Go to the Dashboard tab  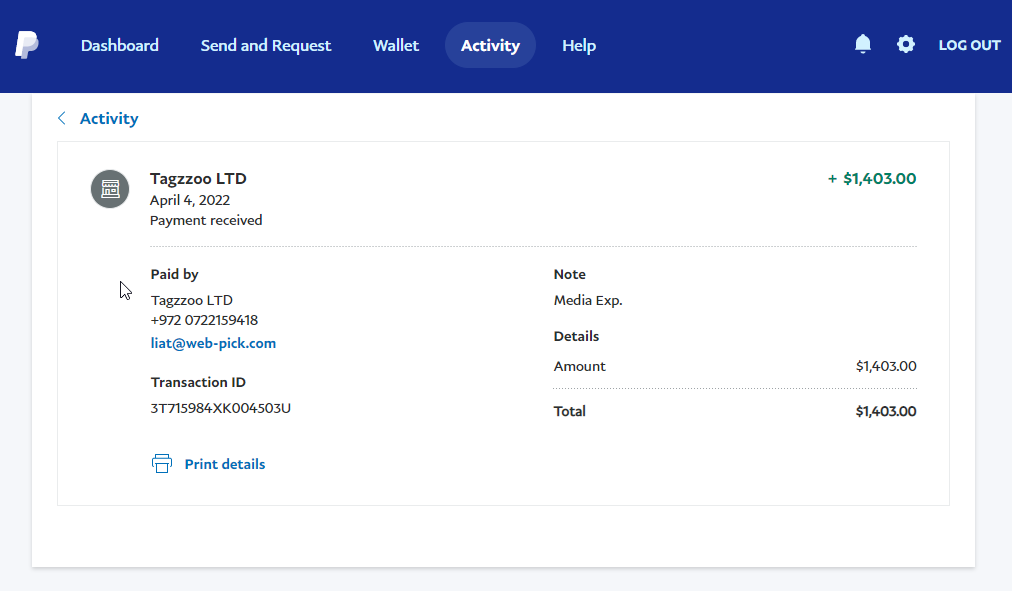point(120,45)
